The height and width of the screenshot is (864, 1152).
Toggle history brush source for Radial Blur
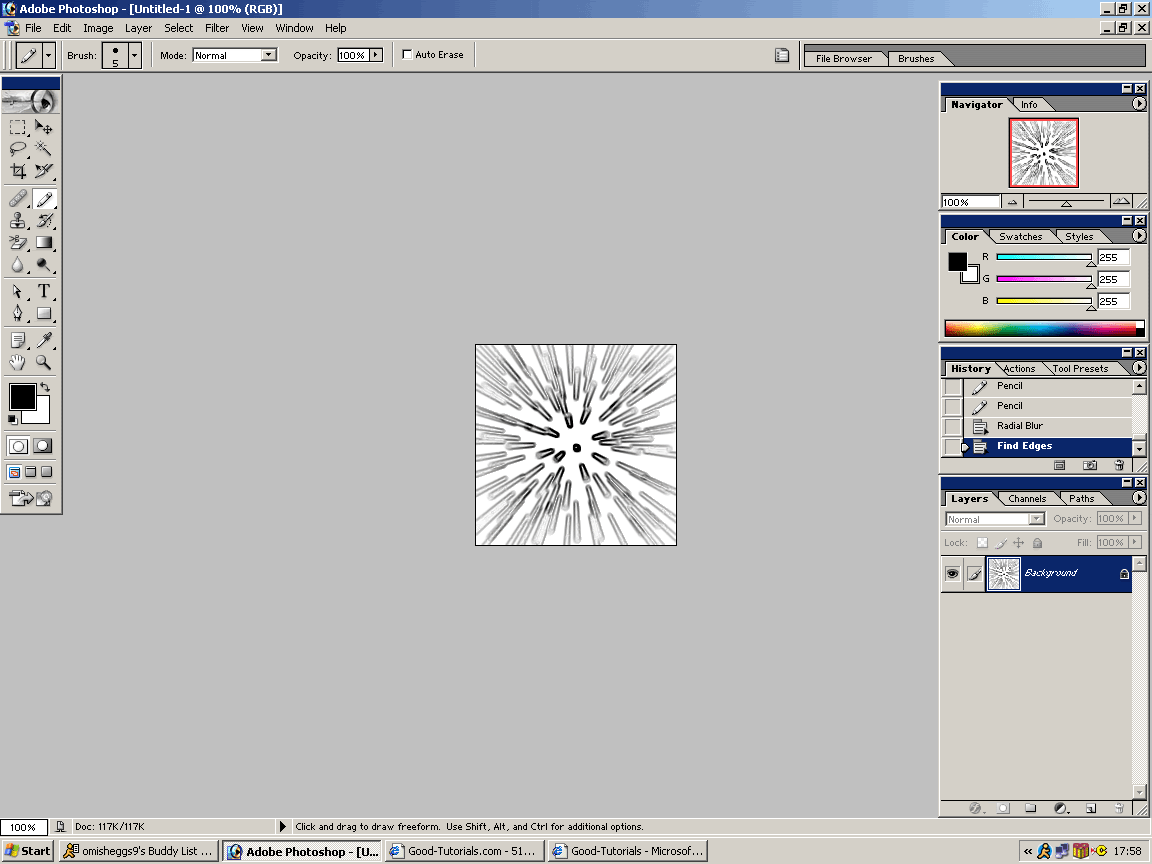coord(952,426)
